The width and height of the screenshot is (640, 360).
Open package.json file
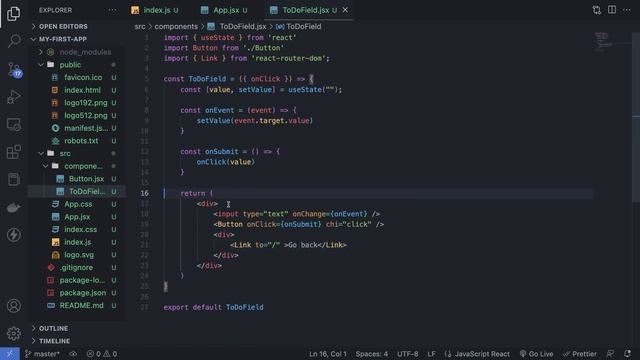tap(77, 293)
